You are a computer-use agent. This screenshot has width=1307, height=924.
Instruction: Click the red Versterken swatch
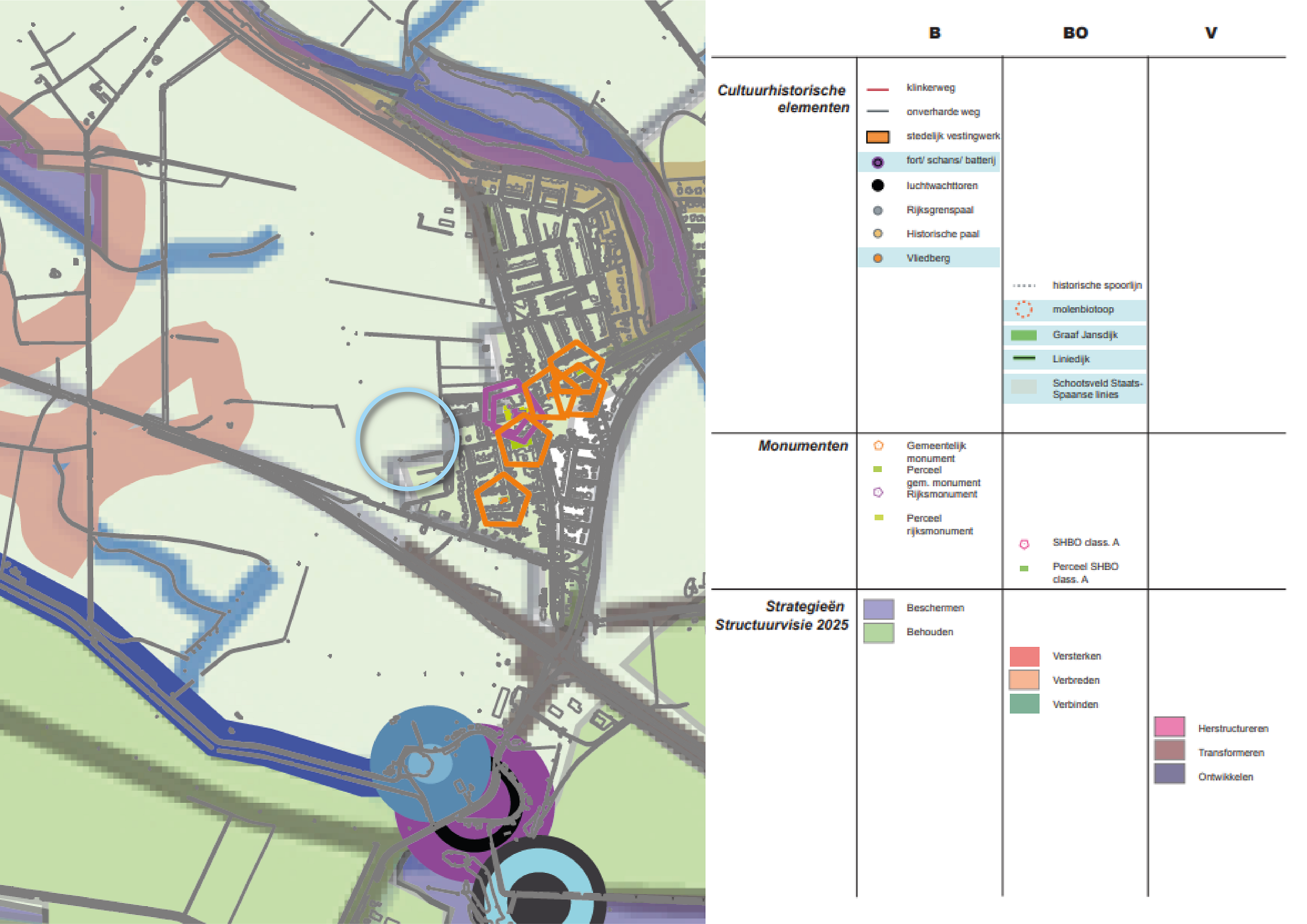[x=1024, y=656]
